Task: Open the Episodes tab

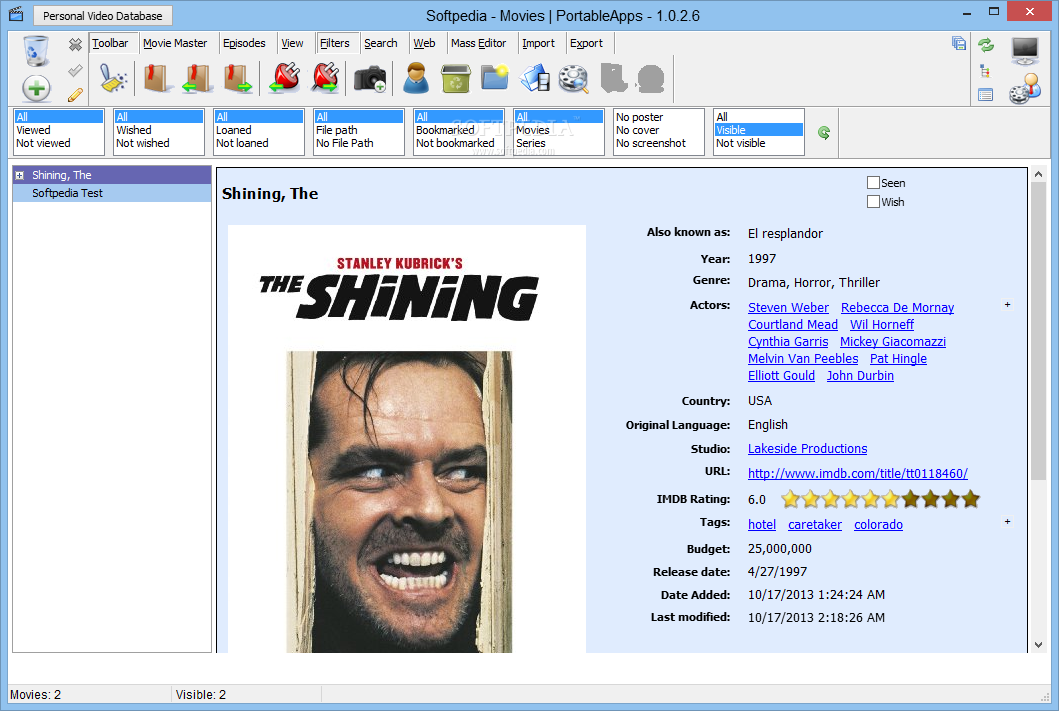Action: click(x=244, y=43)
